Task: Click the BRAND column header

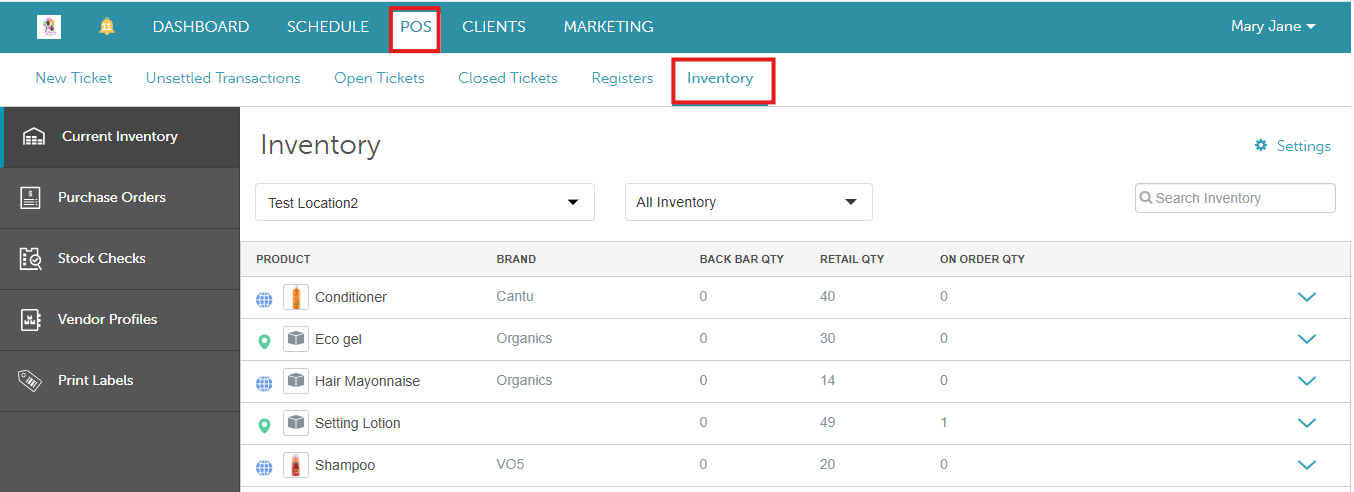Action: coord(516,259)
